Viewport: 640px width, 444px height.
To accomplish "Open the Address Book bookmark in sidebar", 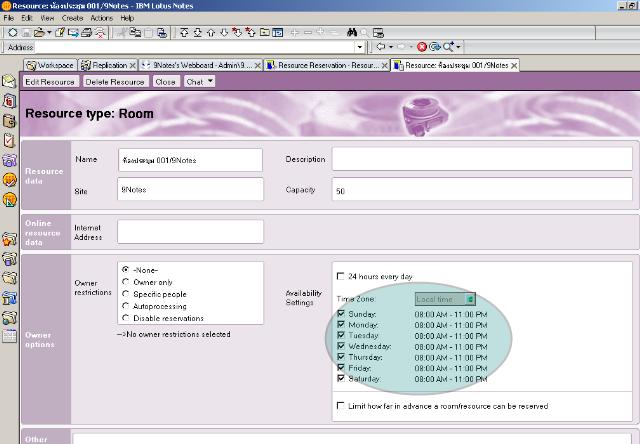I will (x=9, y=121).
